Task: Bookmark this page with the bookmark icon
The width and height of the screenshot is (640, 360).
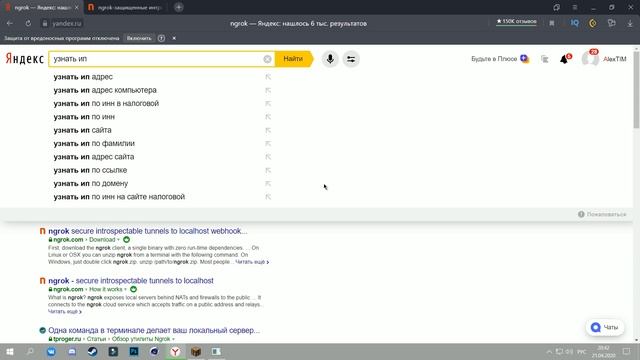Action: (552, 23)
